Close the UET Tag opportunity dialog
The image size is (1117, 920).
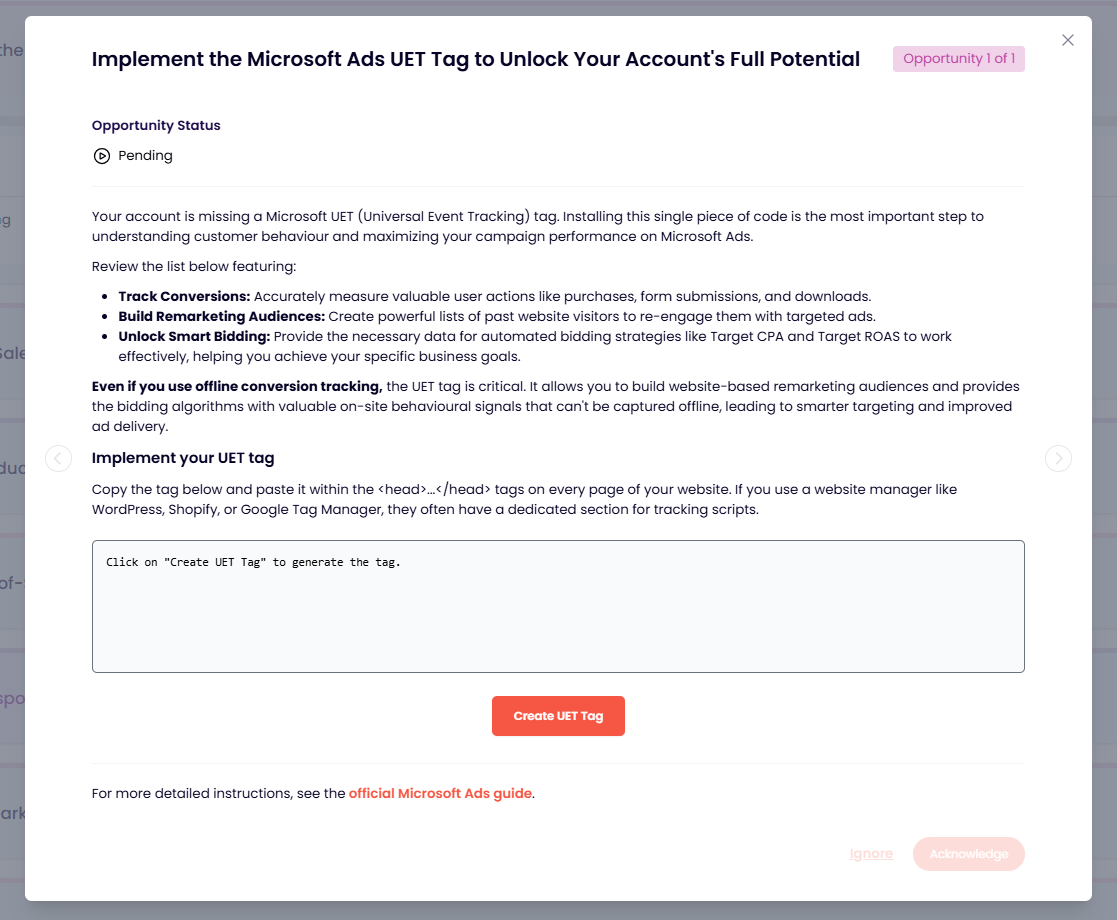[x=1067, y=40]
